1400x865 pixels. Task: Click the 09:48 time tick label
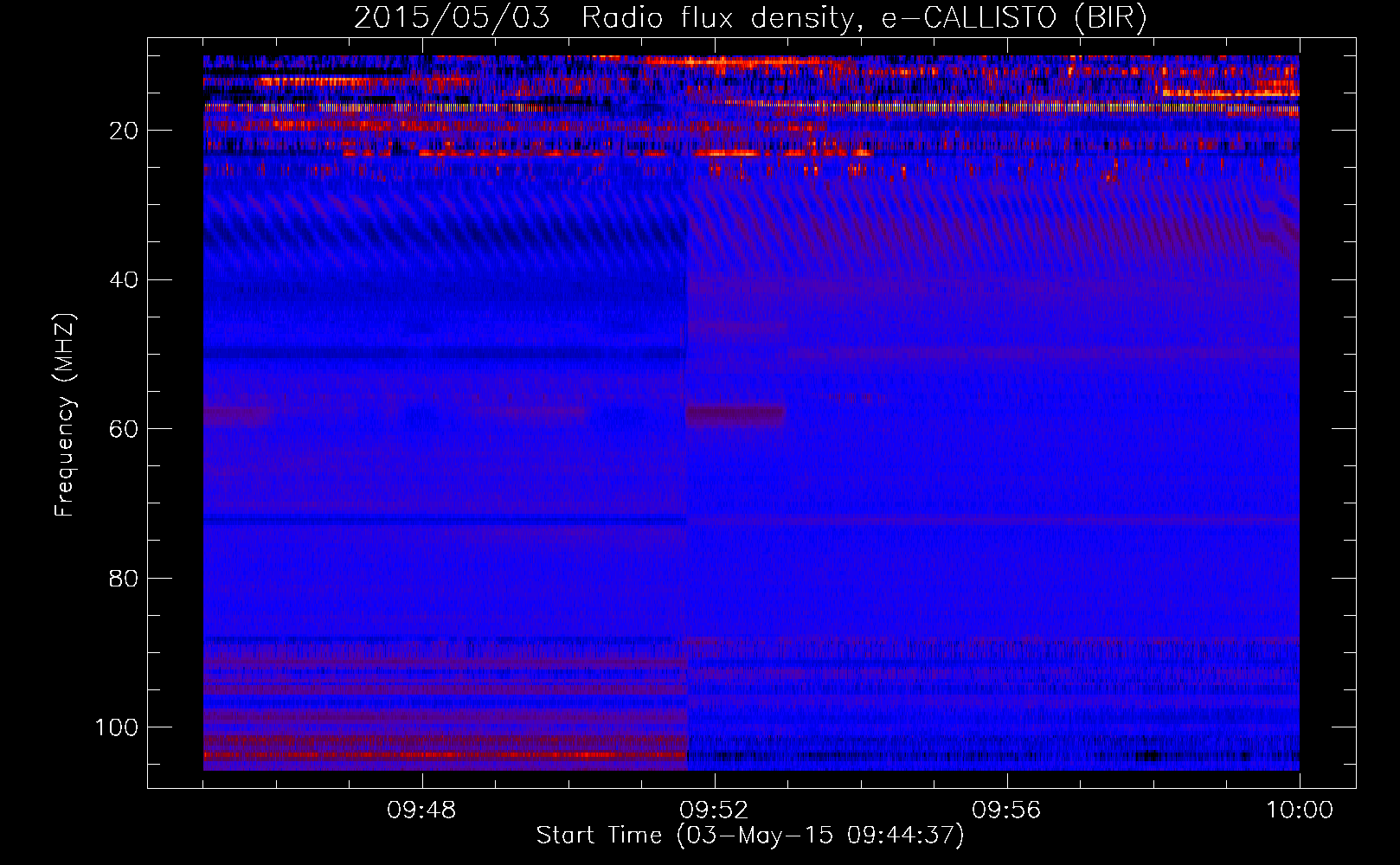tap(421, 811)
